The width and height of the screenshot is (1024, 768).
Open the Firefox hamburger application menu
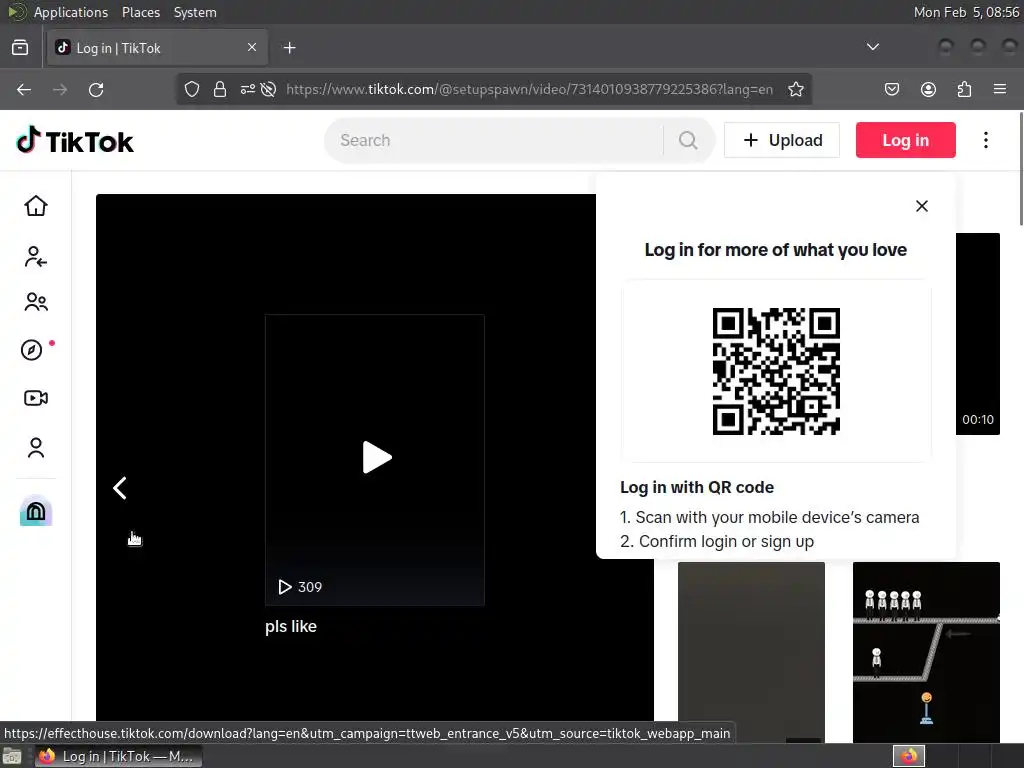(x=1000, y=89)
